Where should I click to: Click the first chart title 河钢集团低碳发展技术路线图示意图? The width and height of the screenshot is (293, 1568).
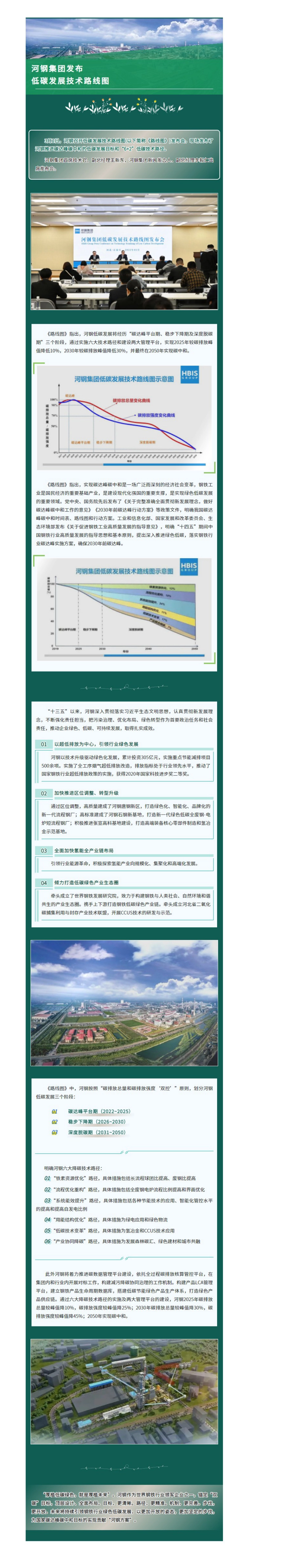point(124,379)
